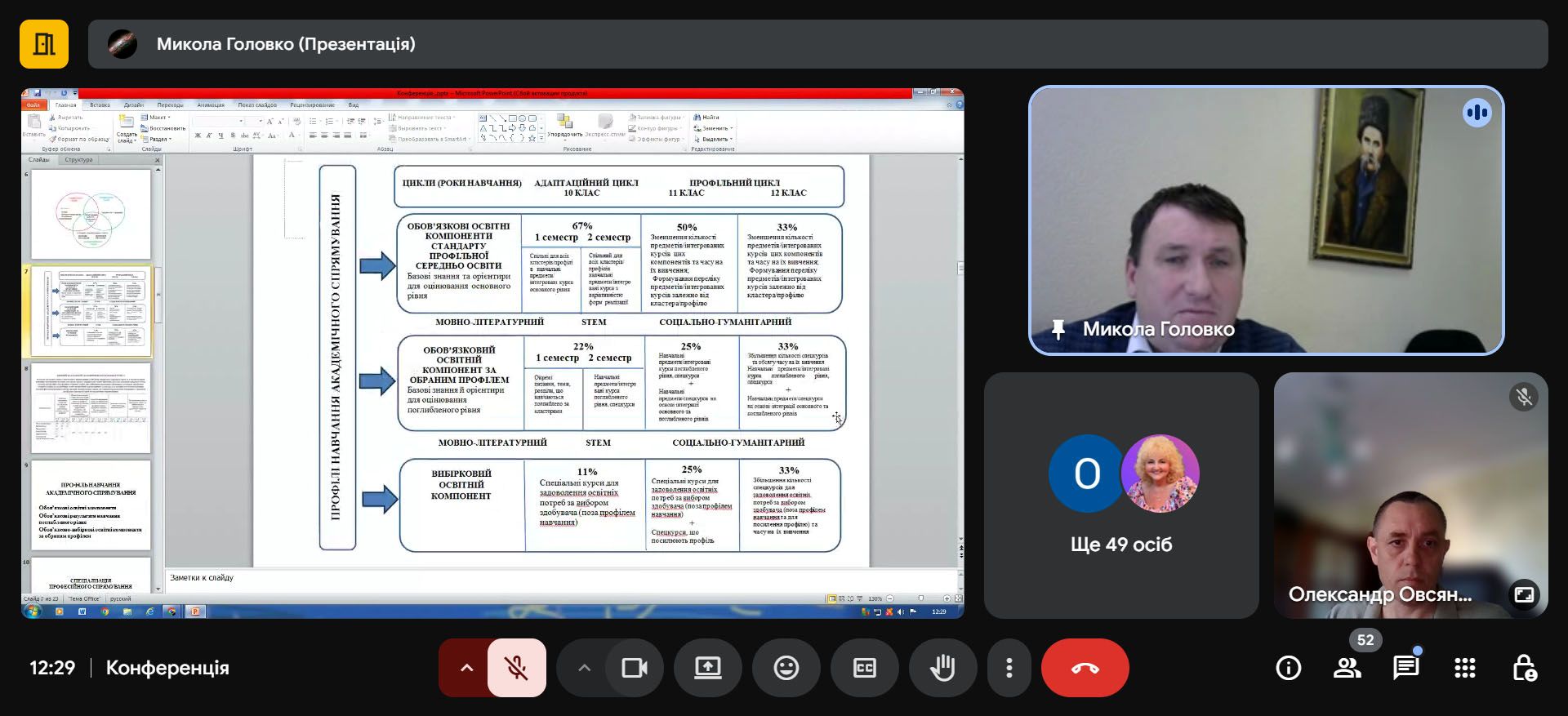Expand video settings chevron beside the camera

584,669
